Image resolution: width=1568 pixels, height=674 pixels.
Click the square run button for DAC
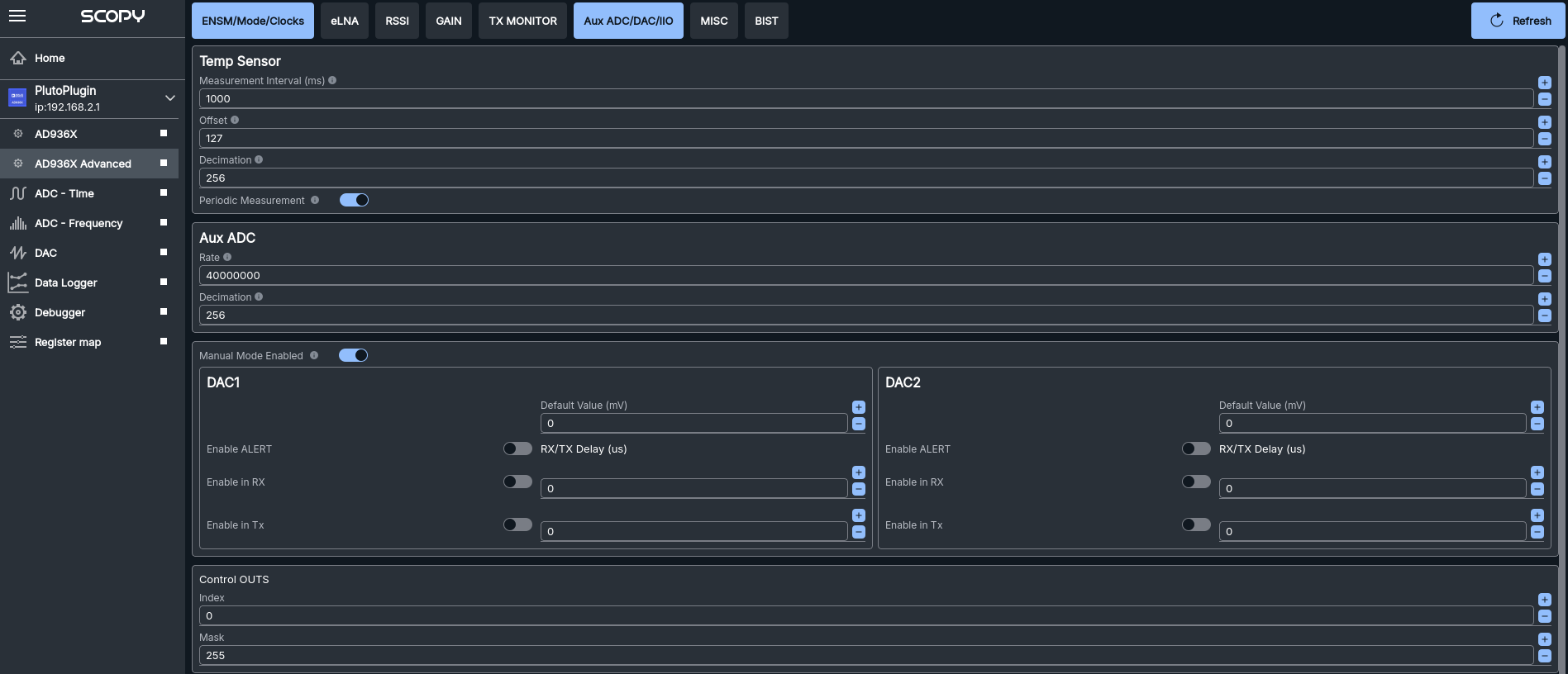coord(164,252)
